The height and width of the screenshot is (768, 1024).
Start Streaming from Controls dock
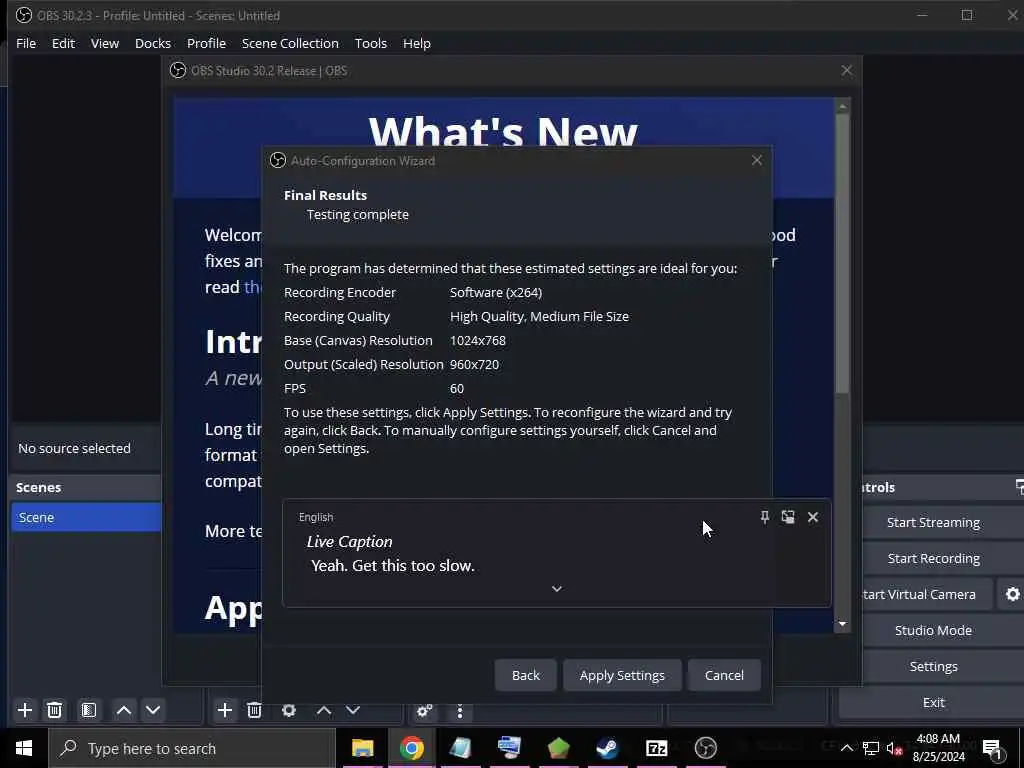pos(933,522)
